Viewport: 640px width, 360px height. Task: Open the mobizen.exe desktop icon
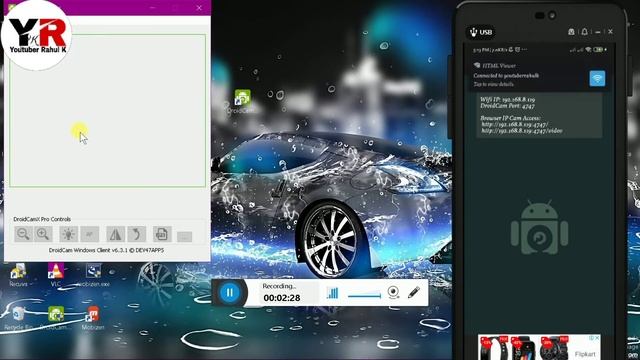point(93,275)
